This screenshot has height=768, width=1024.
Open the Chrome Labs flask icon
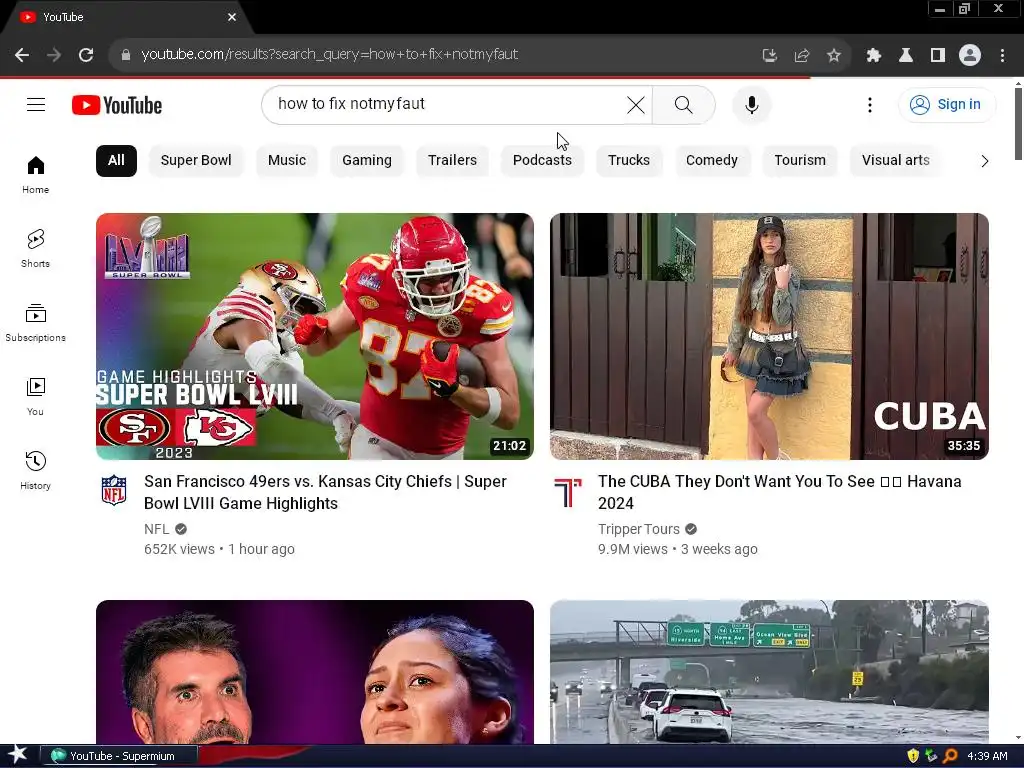(906, 55)
